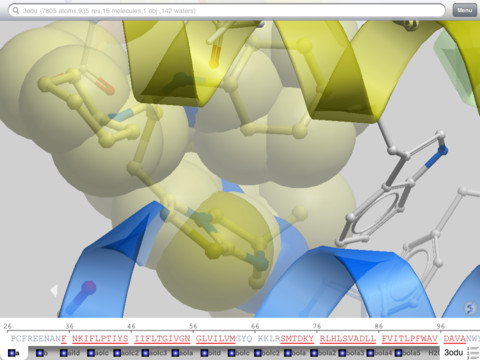
Task: Open list icon beside 3odu
Action: [473, 353]
